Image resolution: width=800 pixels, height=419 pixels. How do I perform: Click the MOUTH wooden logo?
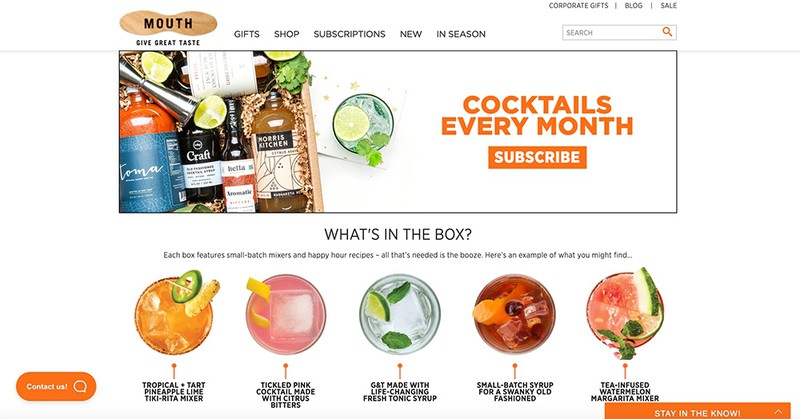coord(168,23)
